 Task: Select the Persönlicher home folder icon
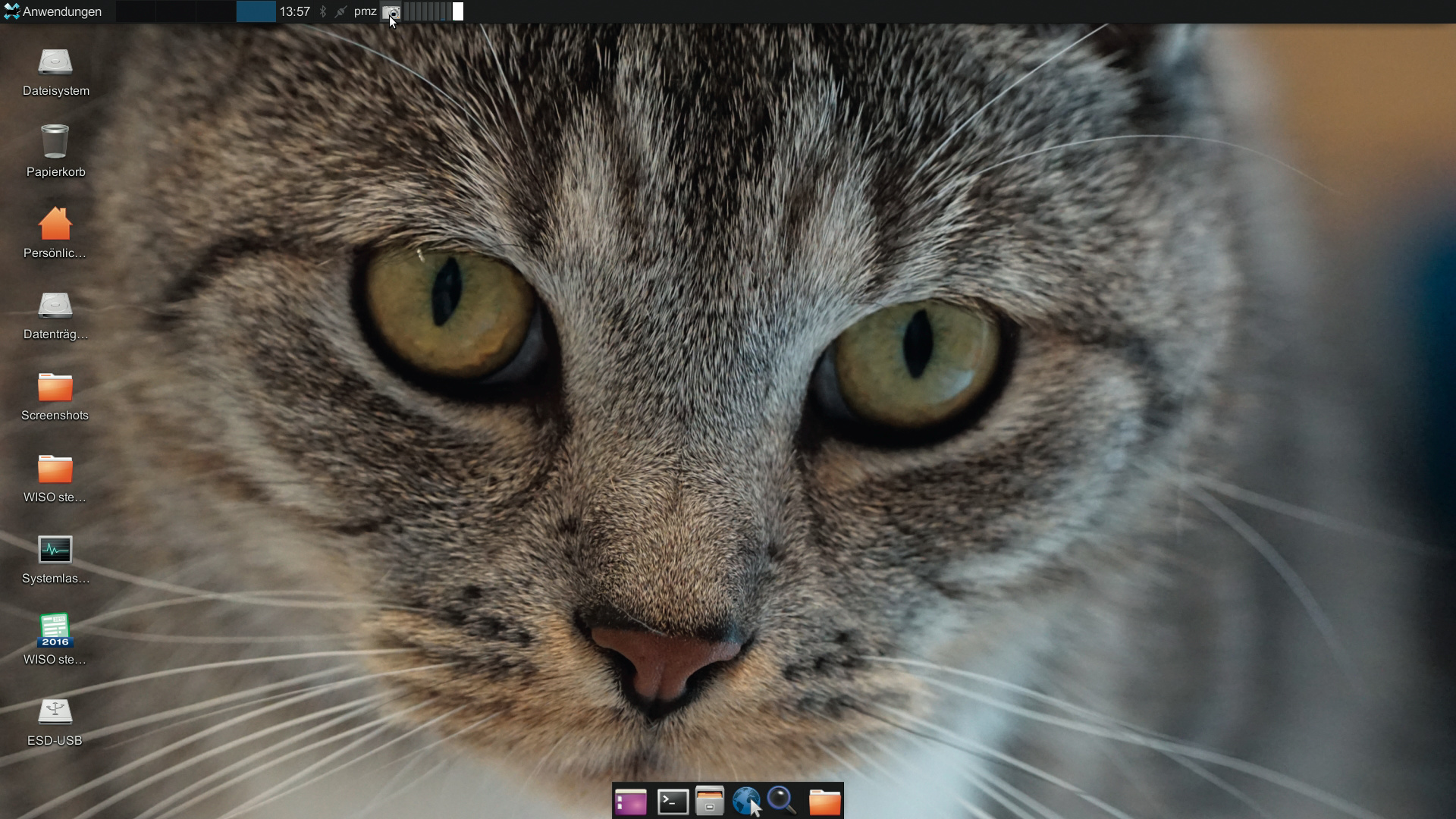click(55, 224)
